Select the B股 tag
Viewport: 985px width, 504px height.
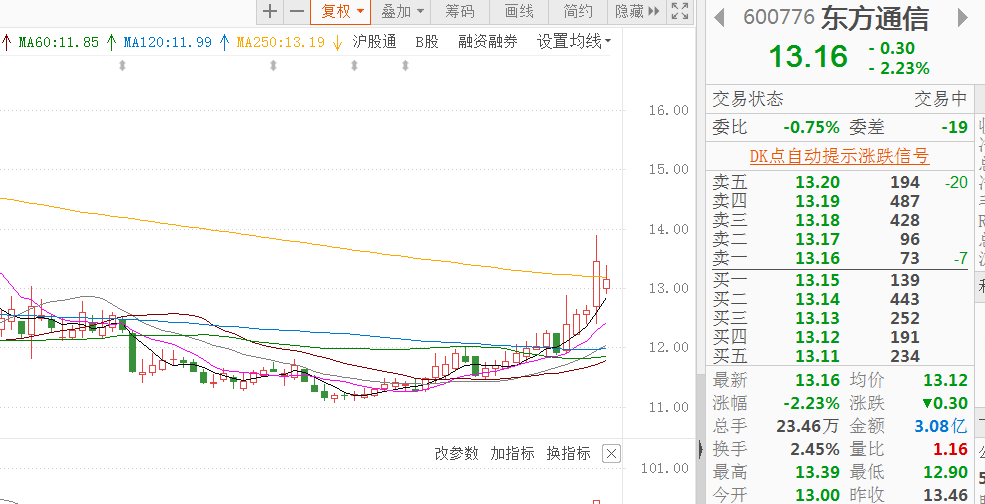[427, 42]
